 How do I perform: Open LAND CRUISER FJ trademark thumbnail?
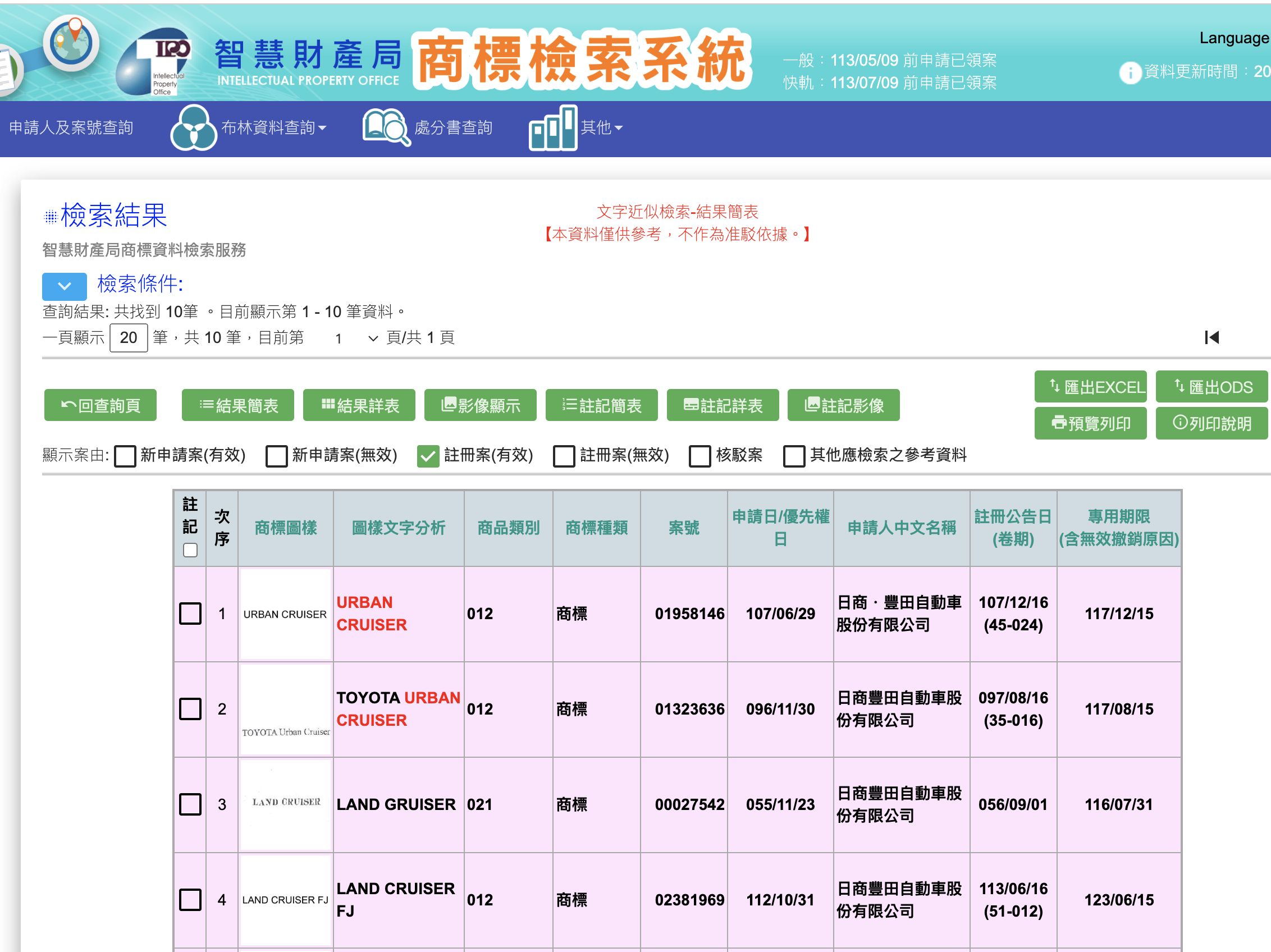click(286, 900)
